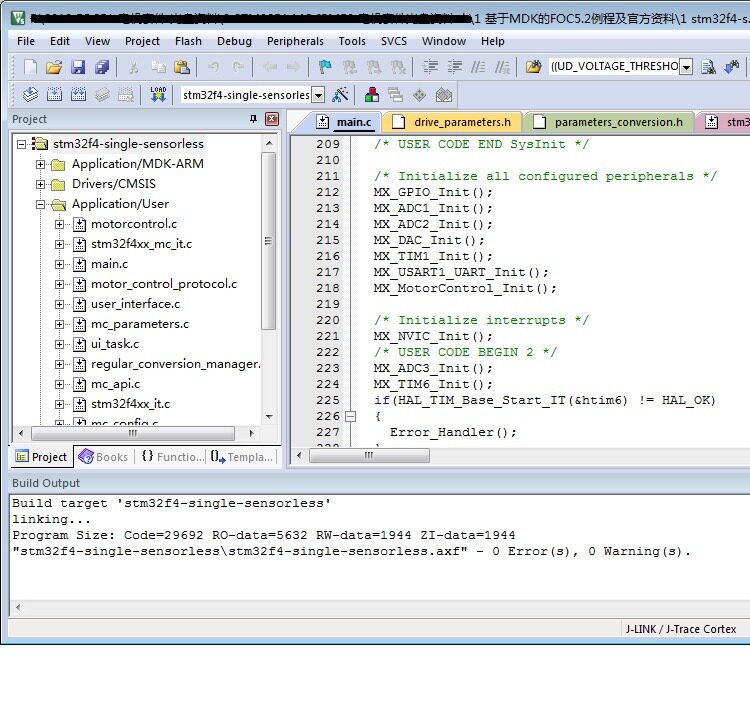Viewport: 750px width, 701px height.
Task: Pin the Project panel with pushpin
Action: (254, 119)
